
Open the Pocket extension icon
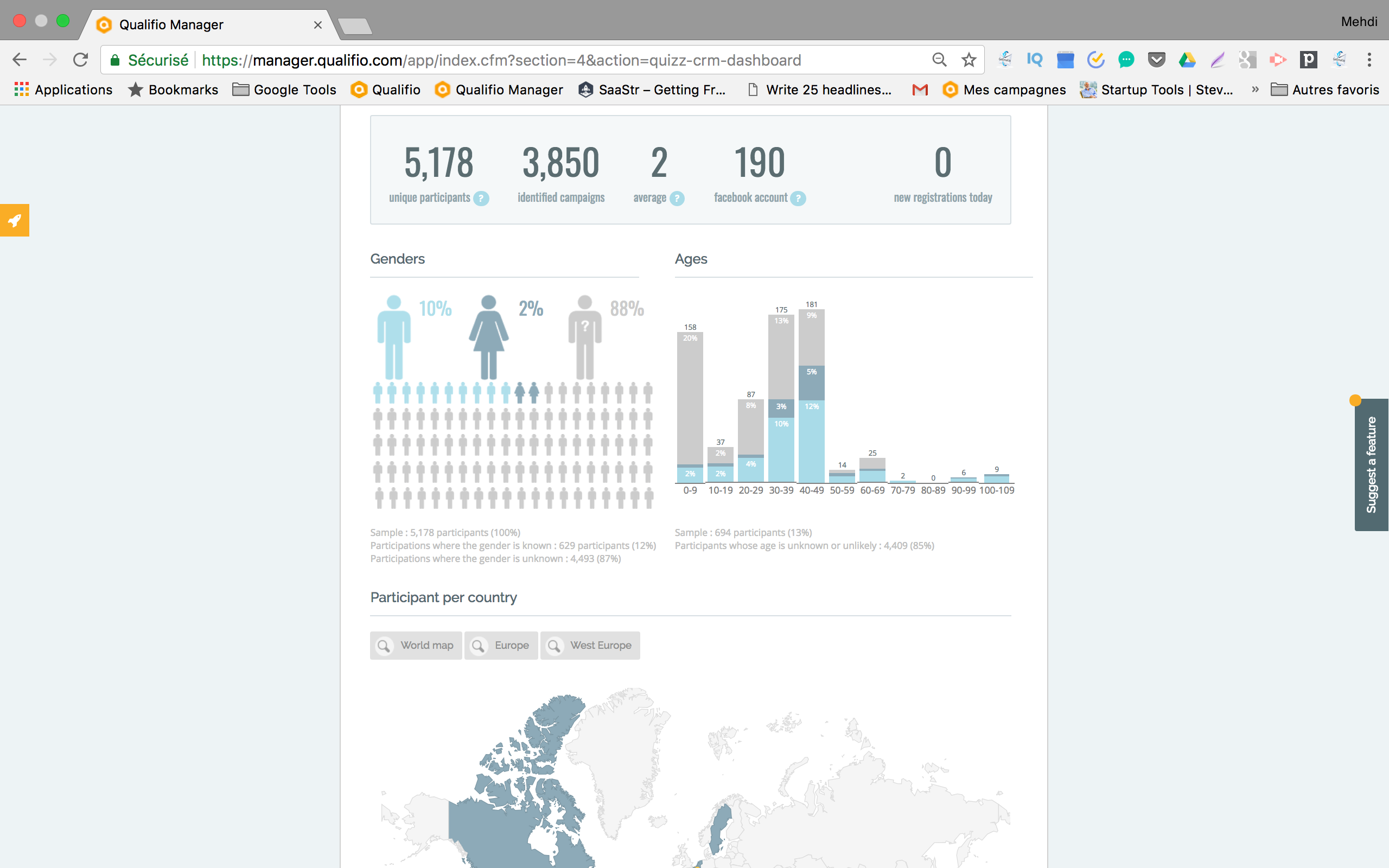pos(1156,60)
